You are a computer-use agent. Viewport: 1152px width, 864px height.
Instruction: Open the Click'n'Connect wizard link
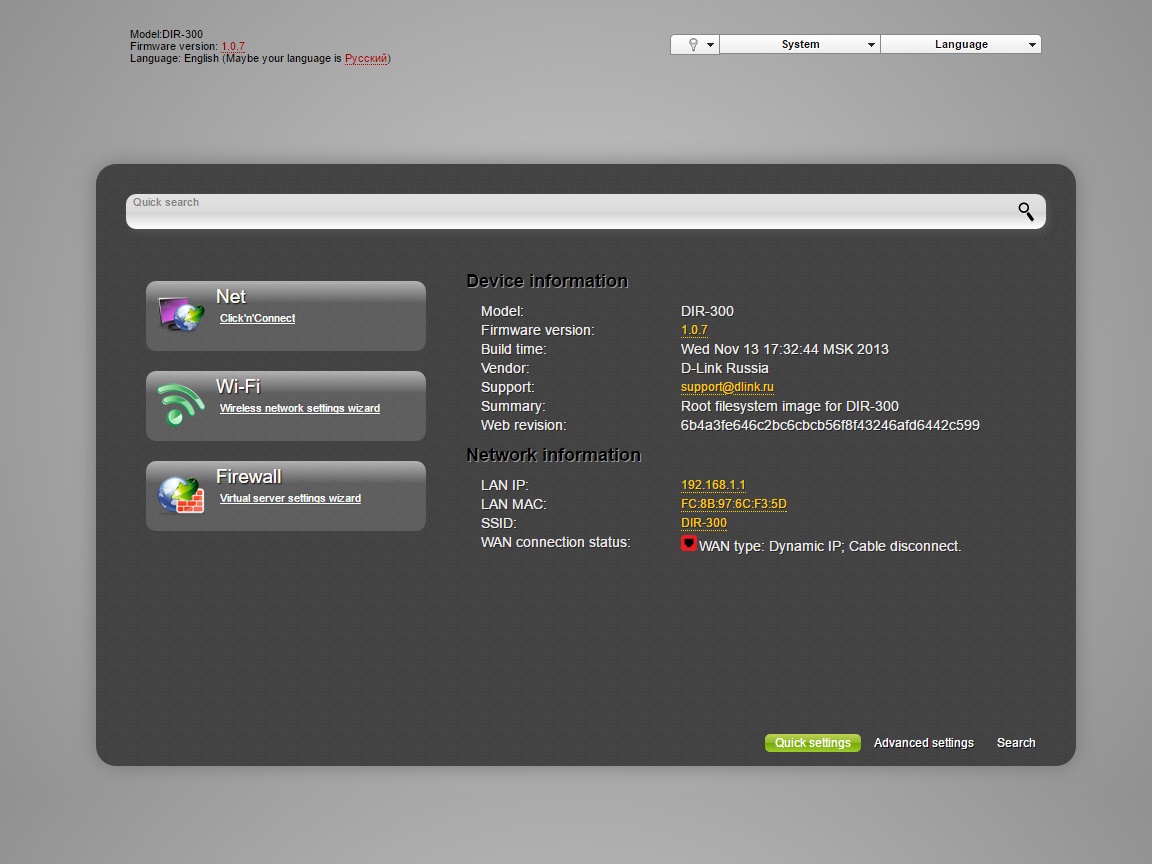tap(257, 318)
